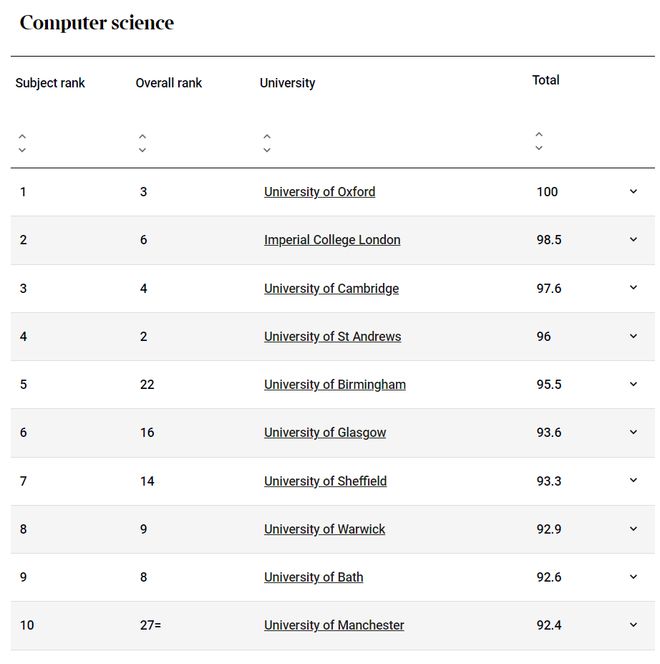
Task: Open the University of Warwick link
Action: [x=325, y=529]
